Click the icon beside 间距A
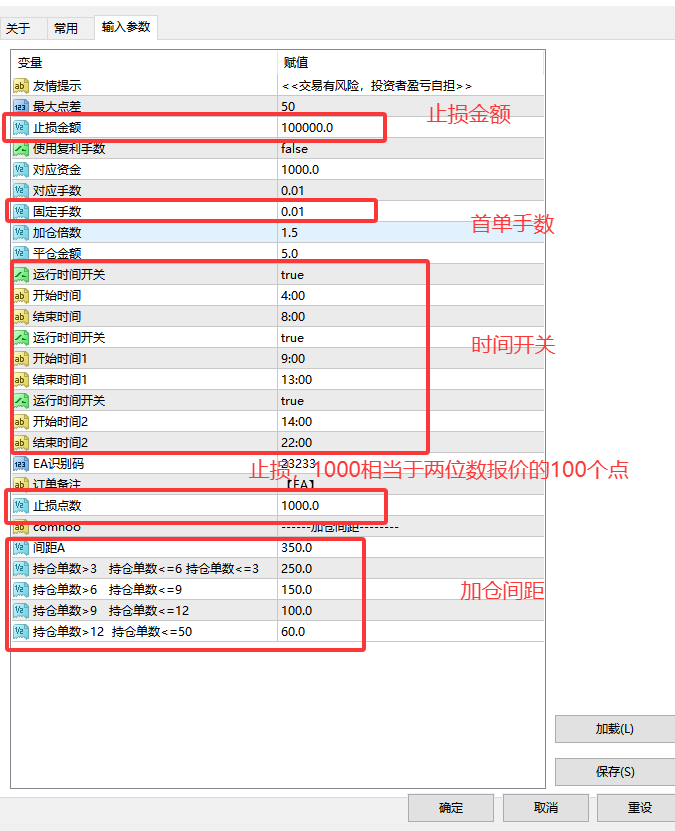This screenshot has height=831, width=675. (x=20, y=547)
